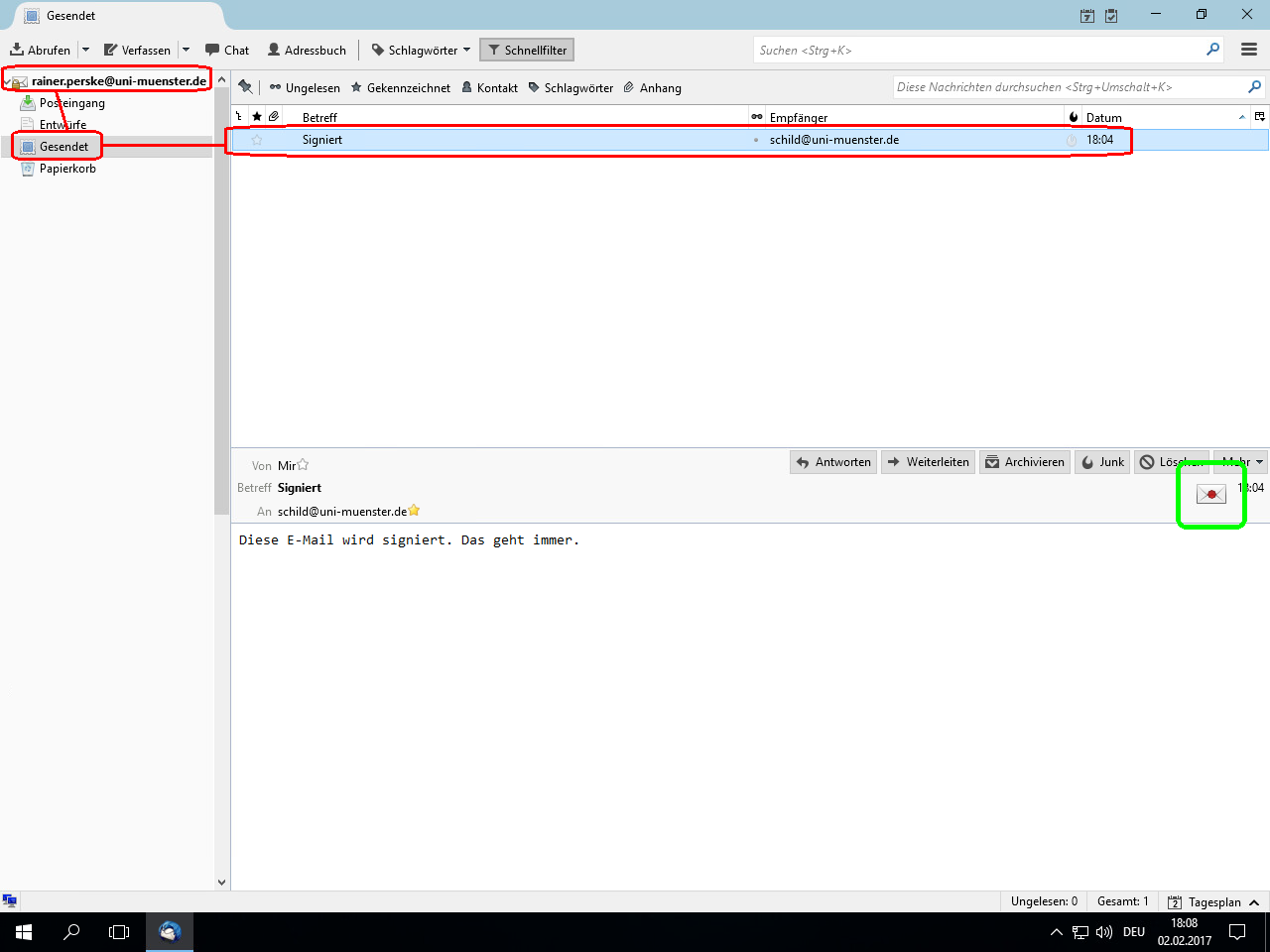Toggle Ungelesen quick filter
This screenshot has height=952, width=1270.
click(x=305, y=87)
